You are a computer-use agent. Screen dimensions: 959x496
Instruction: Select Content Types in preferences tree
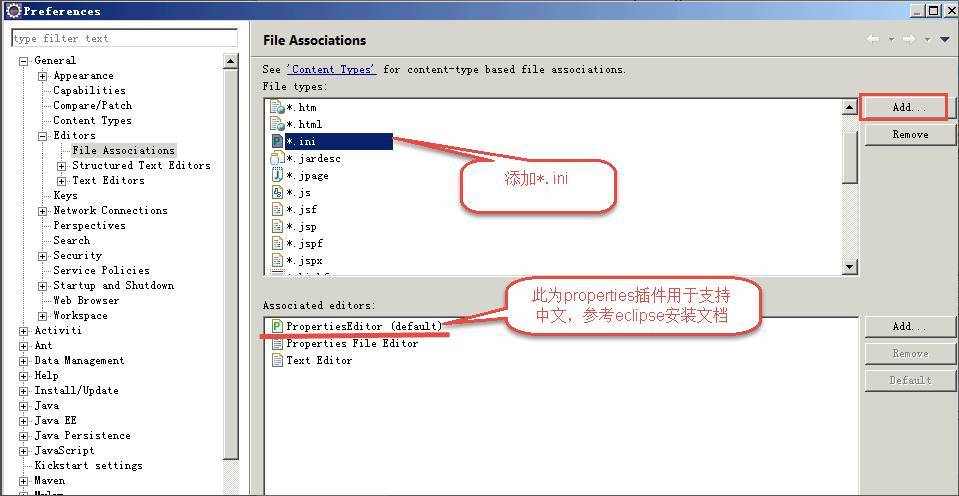click(x=92, y=121)
